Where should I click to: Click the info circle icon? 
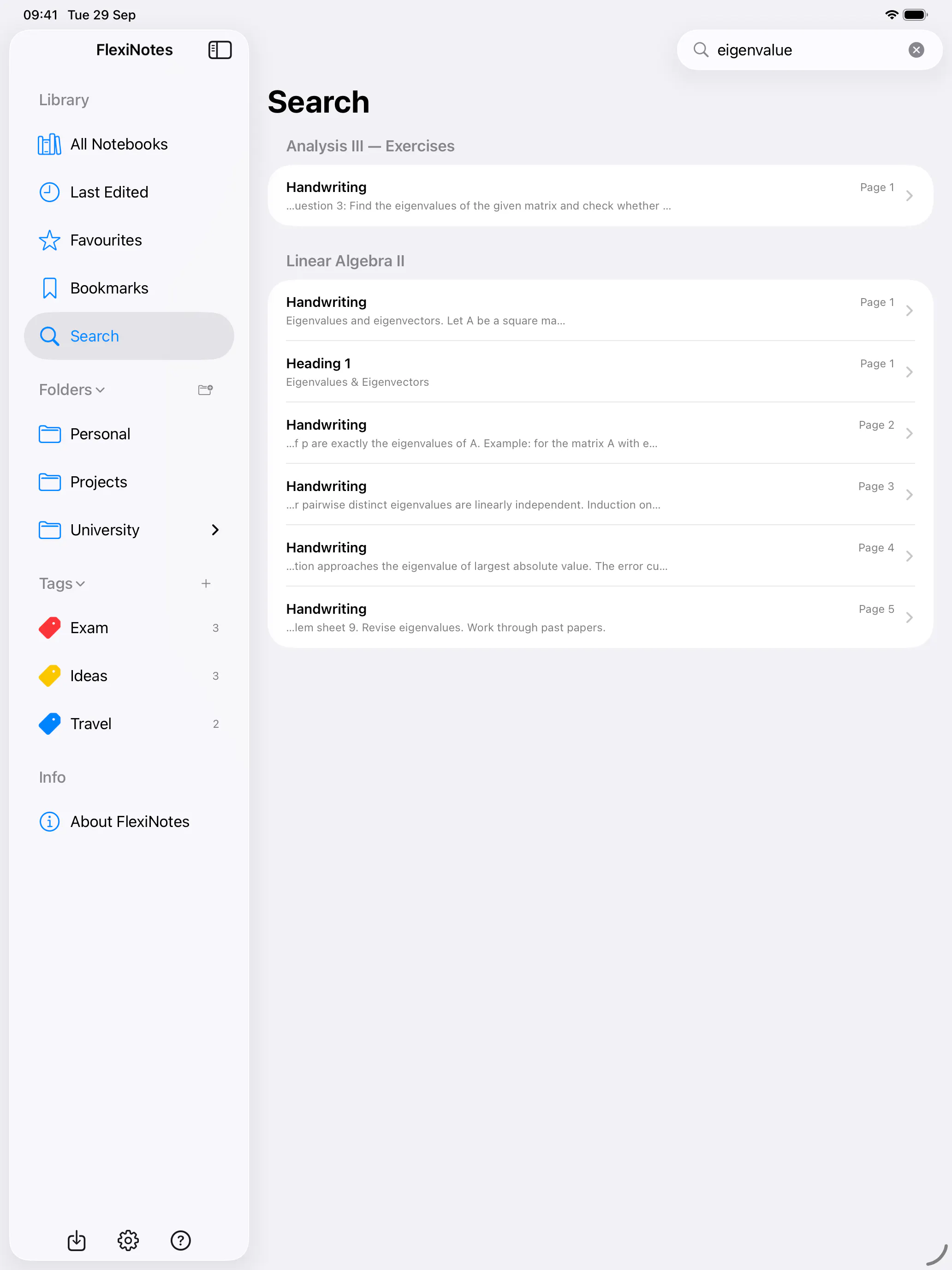click(49, 821)
